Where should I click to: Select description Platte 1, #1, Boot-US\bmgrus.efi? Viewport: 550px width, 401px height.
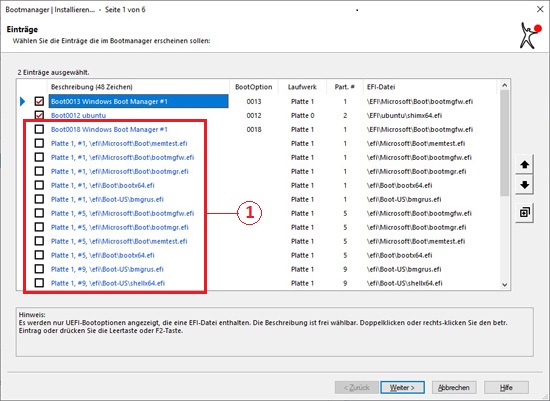click(107, 199)
